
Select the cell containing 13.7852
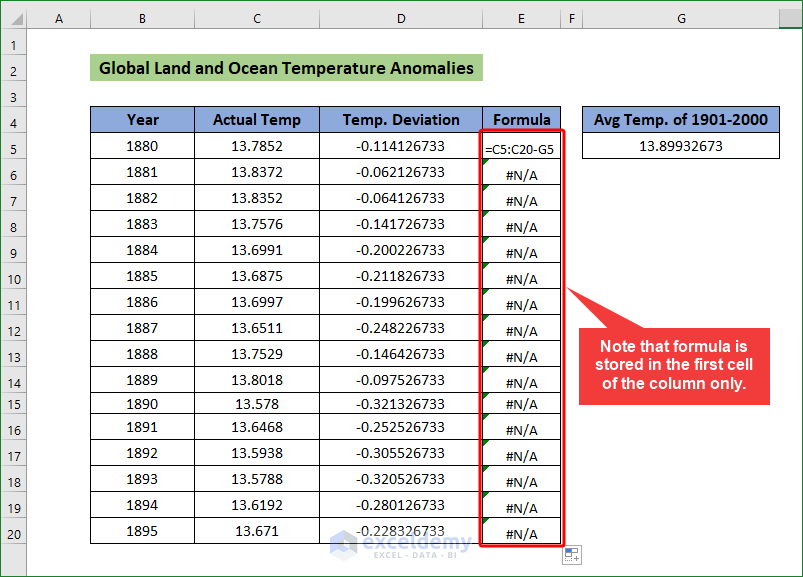(x=256, y=146)
